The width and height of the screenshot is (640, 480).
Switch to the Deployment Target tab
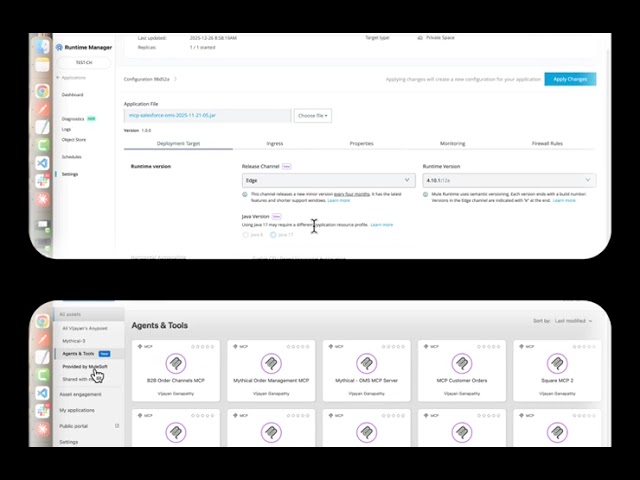point(178,143)
